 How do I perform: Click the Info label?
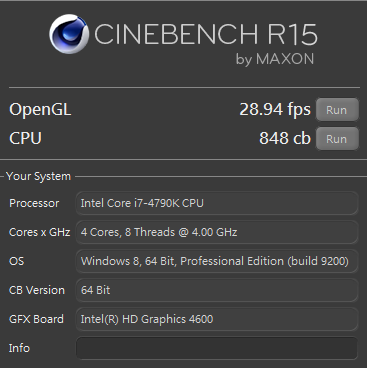19,348
